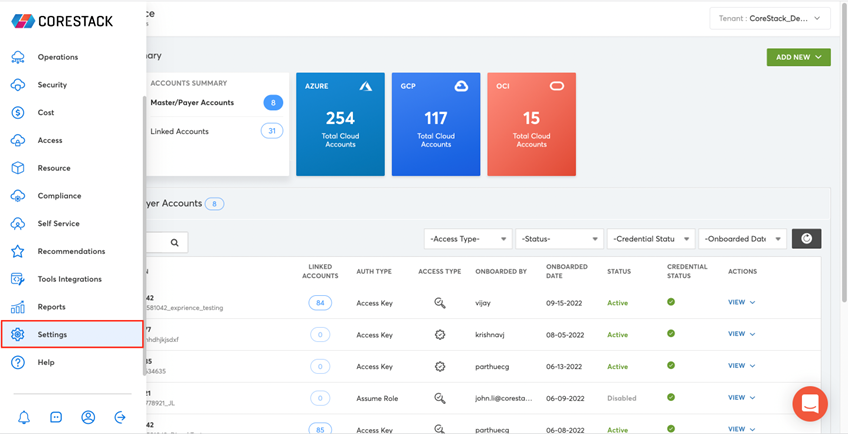Click the Linked Accounts column header
This screenshot has height=434, width=848.
coord(320,271)
